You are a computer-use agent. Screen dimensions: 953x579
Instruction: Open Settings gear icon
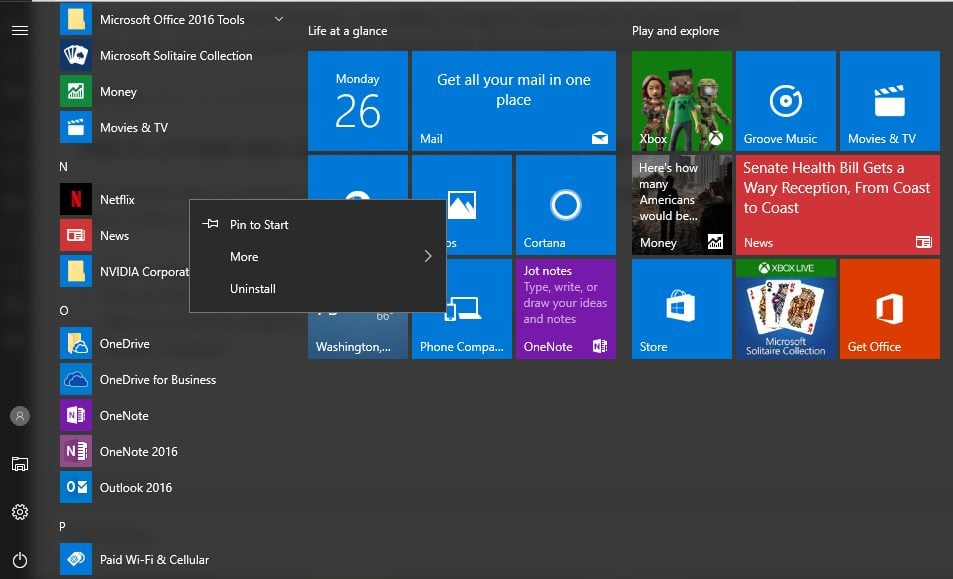[19, 512]
